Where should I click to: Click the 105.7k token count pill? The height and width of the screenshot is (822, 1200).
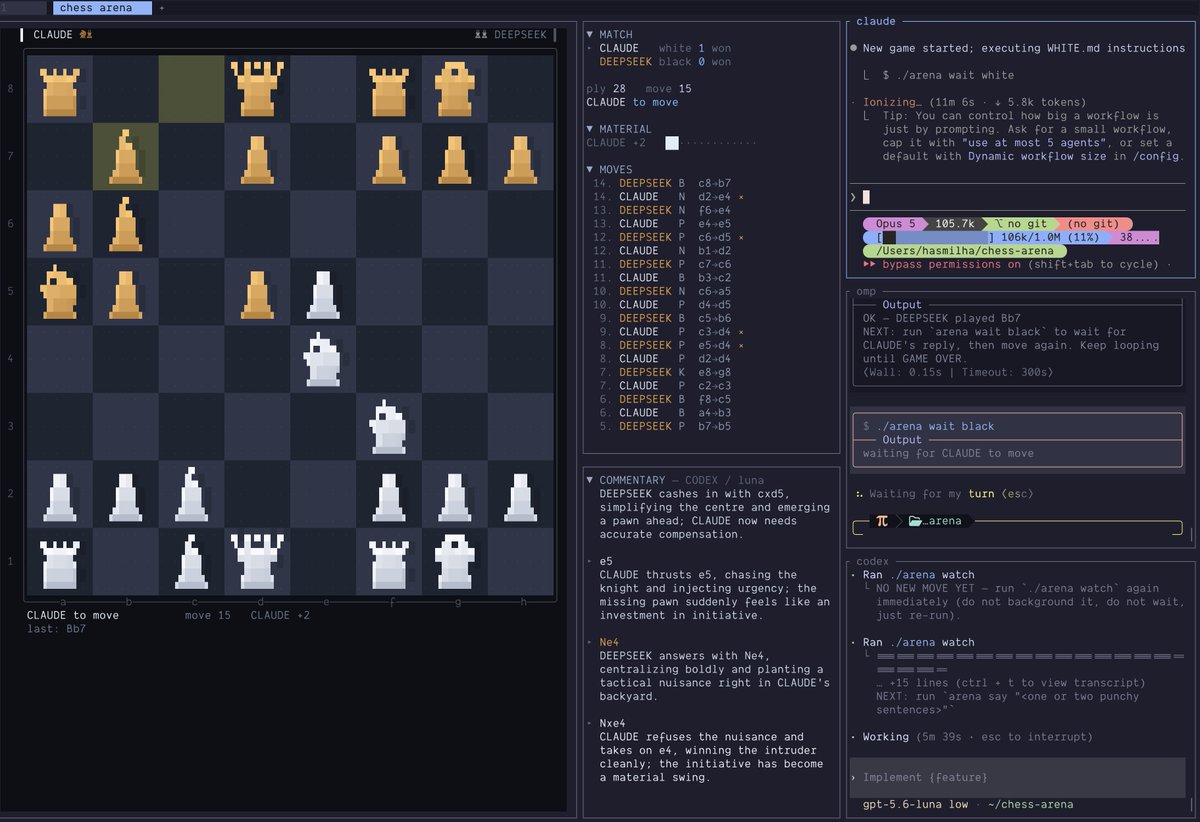point(955,224)
